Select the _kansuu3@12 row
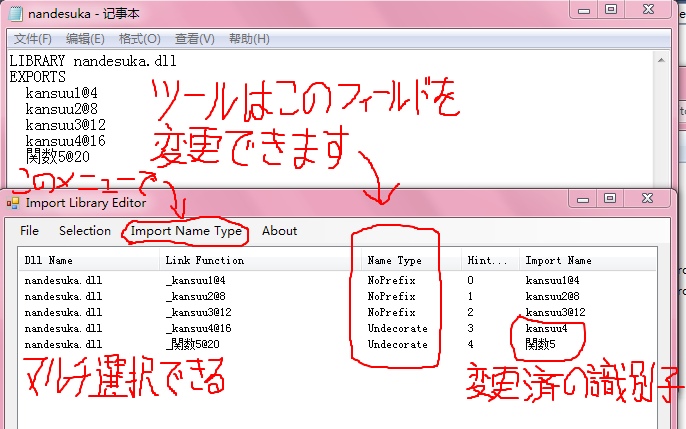 pos(337,312)
